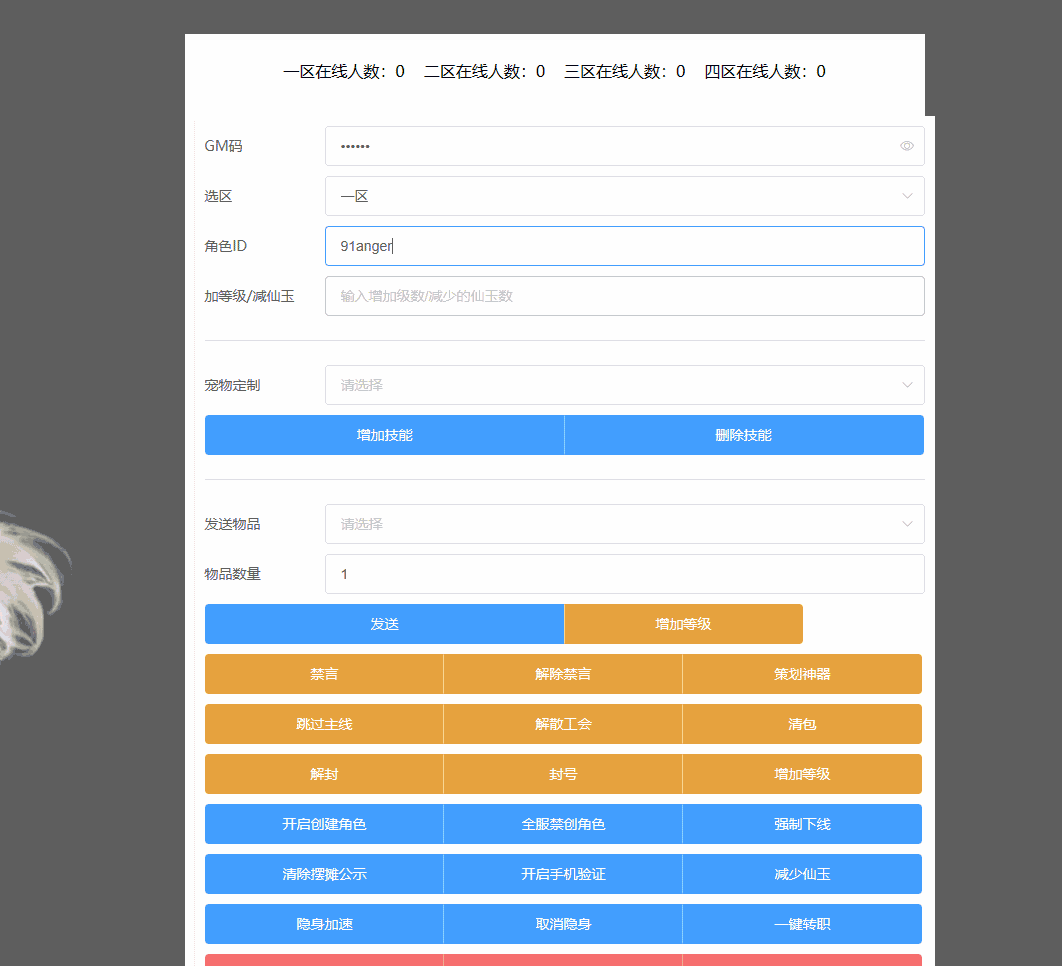Click the 开启创建角色 button
The image size is (1062, 966).
coord(323,823)
